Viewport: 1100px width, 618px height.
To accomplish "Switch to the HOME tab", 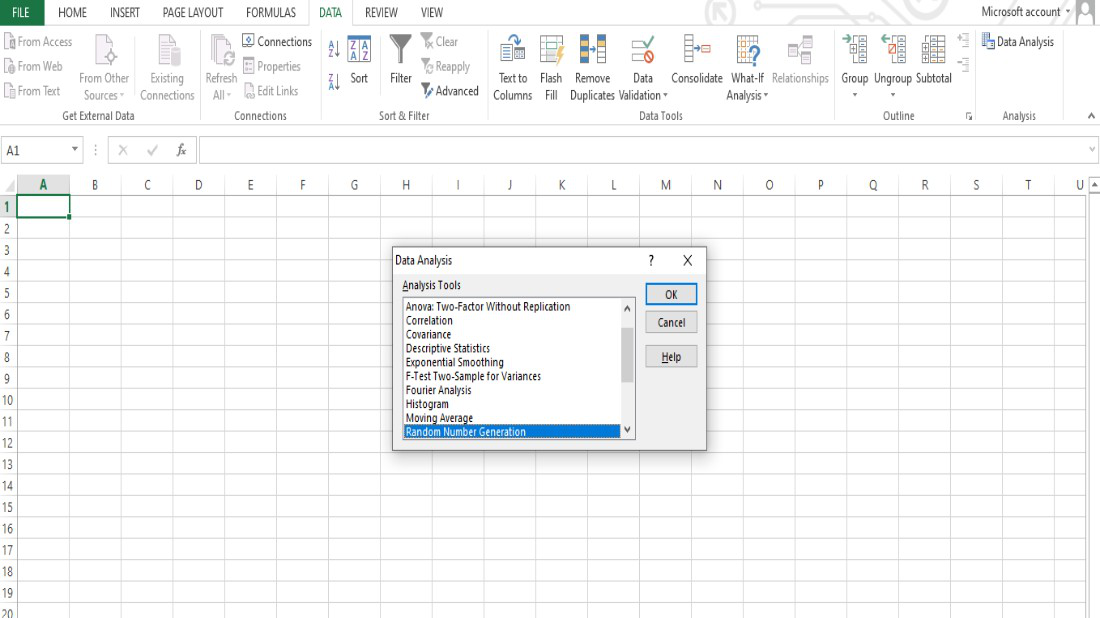I will pyautogui.click(x=72, y=13).
